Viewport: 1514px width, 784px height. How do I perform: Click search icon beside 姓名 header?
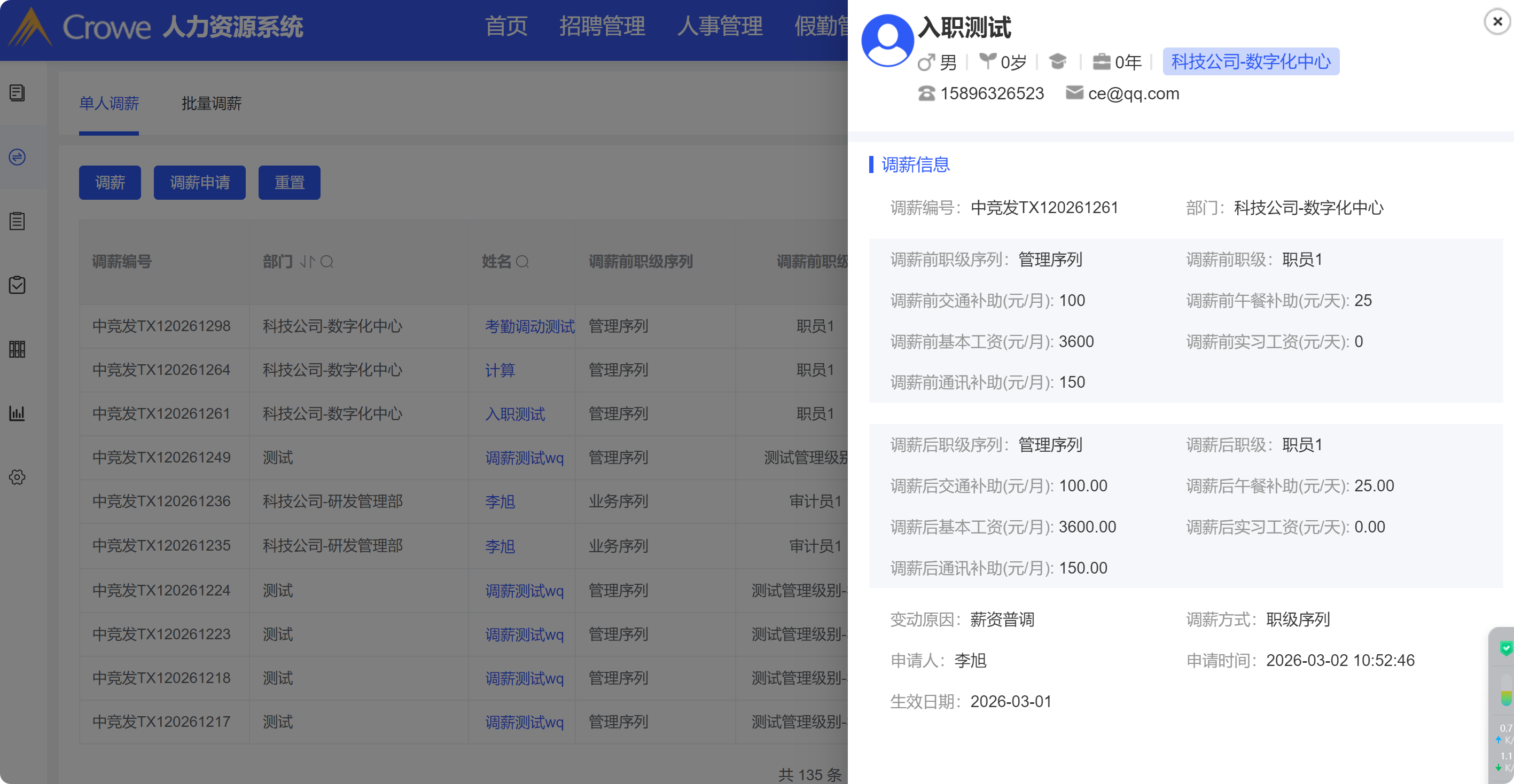522,262
